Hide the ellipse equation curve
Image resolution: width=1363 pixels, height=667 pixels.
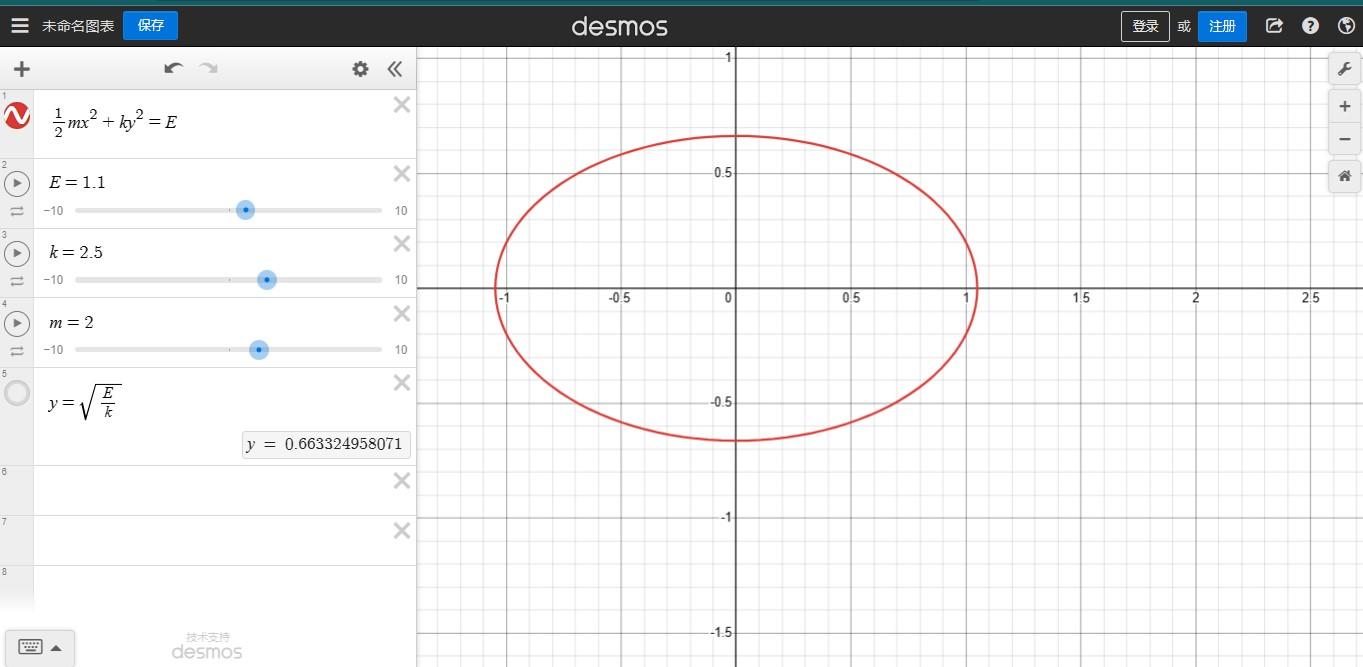17,116
